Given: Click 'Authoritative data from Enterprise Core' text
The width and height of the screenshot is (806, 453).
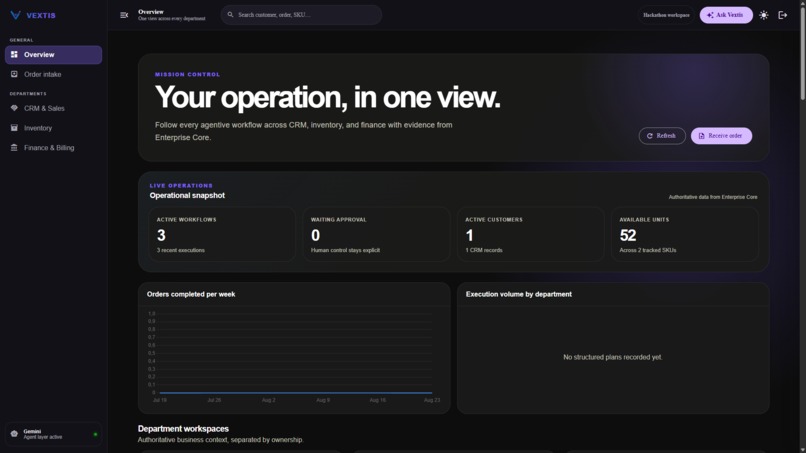Looking at the screenshot, I should pos(712,197).
